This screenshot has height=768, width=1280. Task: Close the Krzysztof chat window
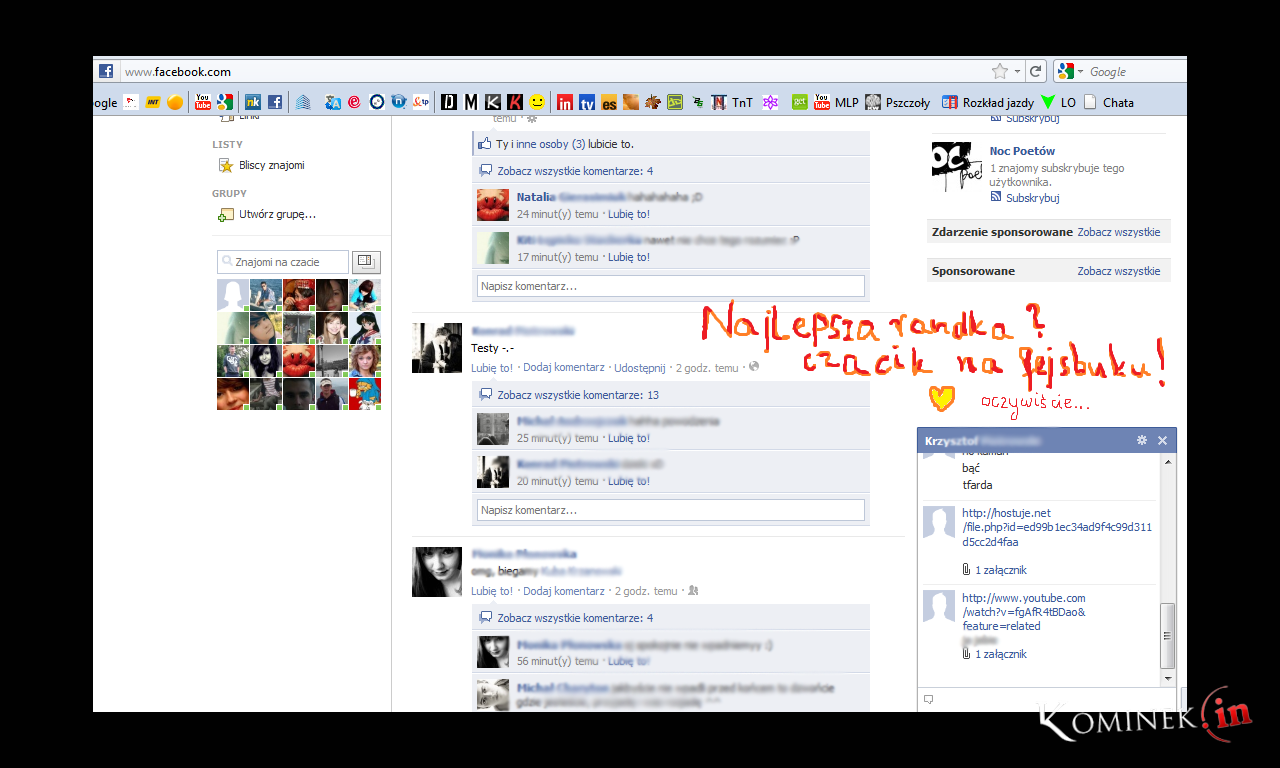click(1162, 440)
